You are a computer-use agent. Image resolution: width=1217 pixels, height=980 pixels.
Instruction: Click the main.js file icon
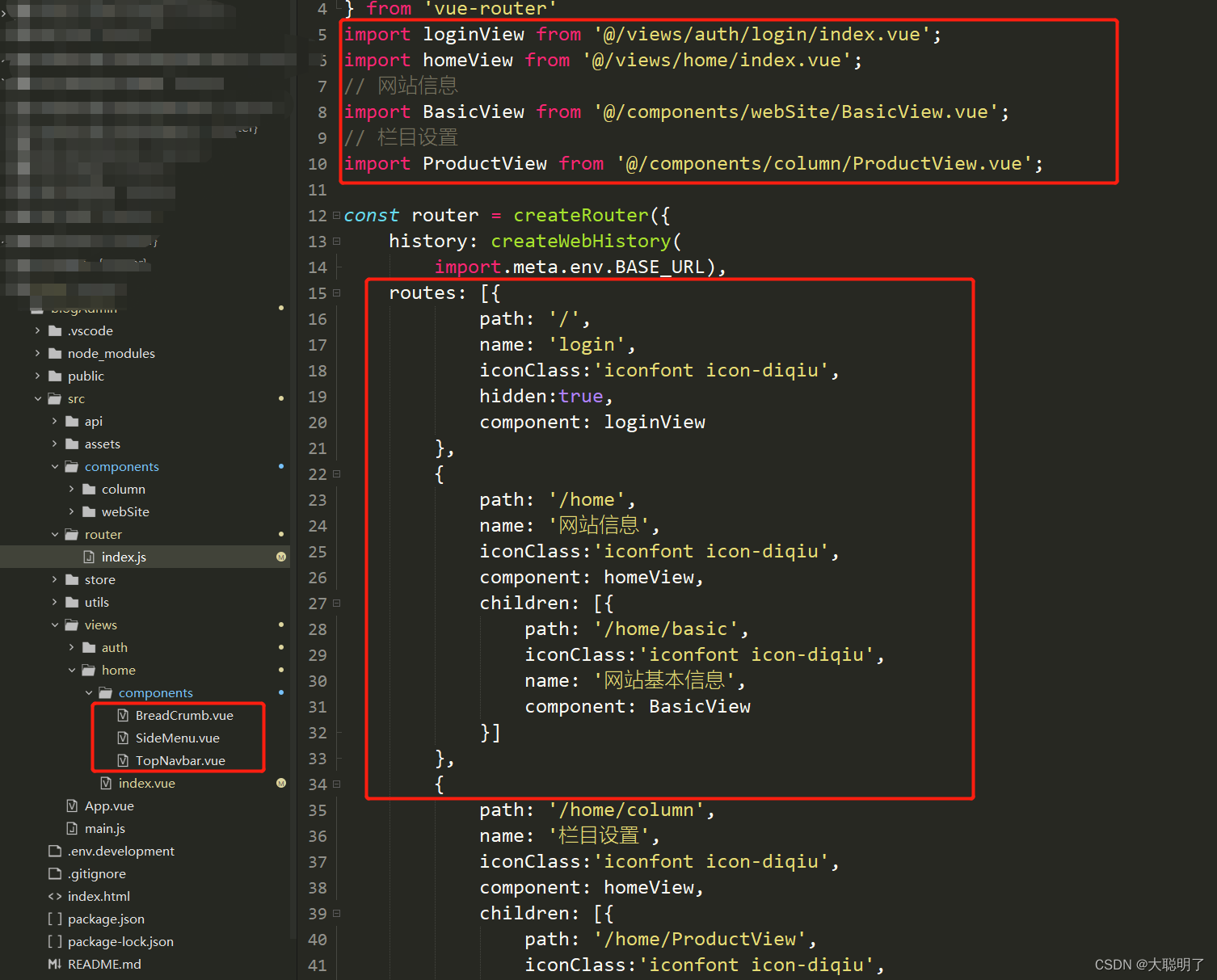pos(72,828)
